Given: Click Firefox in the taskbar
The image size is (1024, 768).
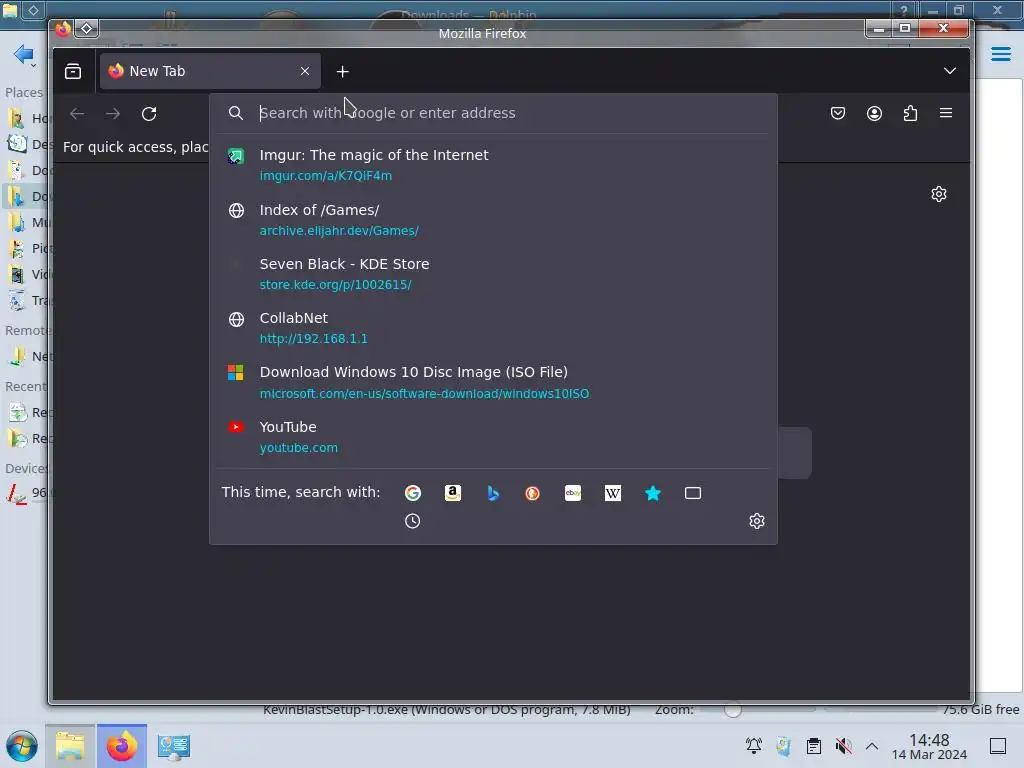Looking at the screenshot, I should coord(122,746).
